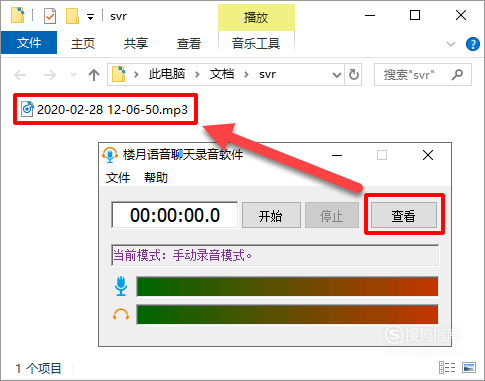Open the 文件 tab in File Explorer ribbon
Image resolution: width=485 pixels, height=381 pixels.
click(x=29, y=43)
